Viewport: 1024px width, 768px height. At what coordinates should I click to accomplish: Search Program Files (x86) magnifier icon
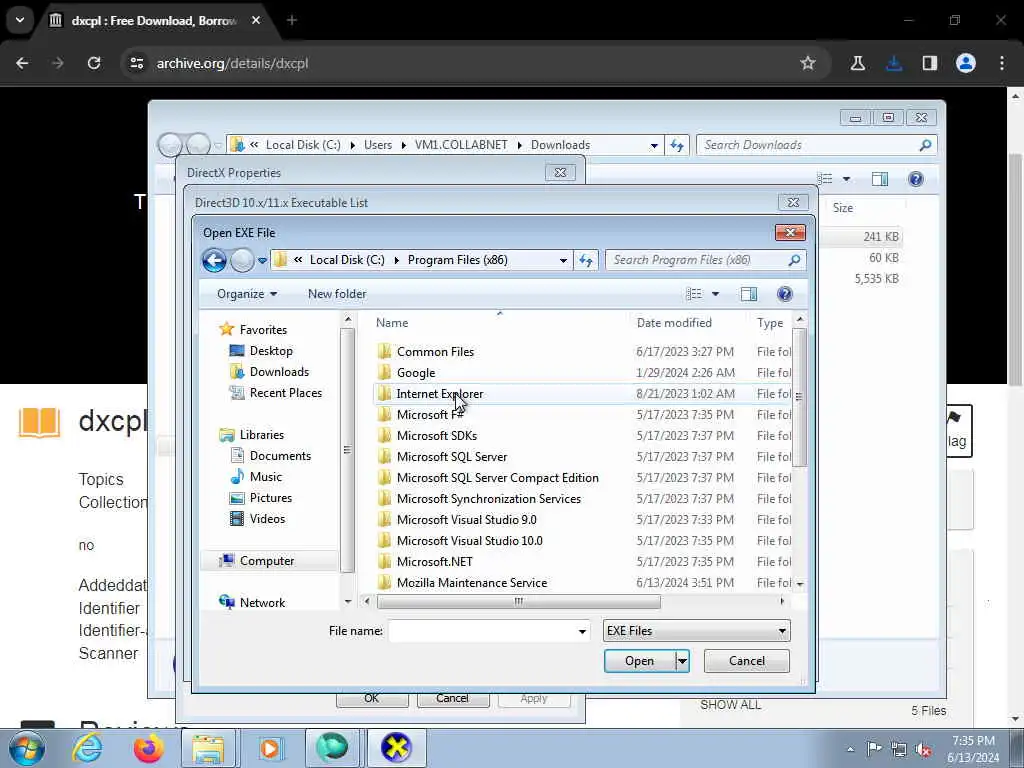point(794,260)
